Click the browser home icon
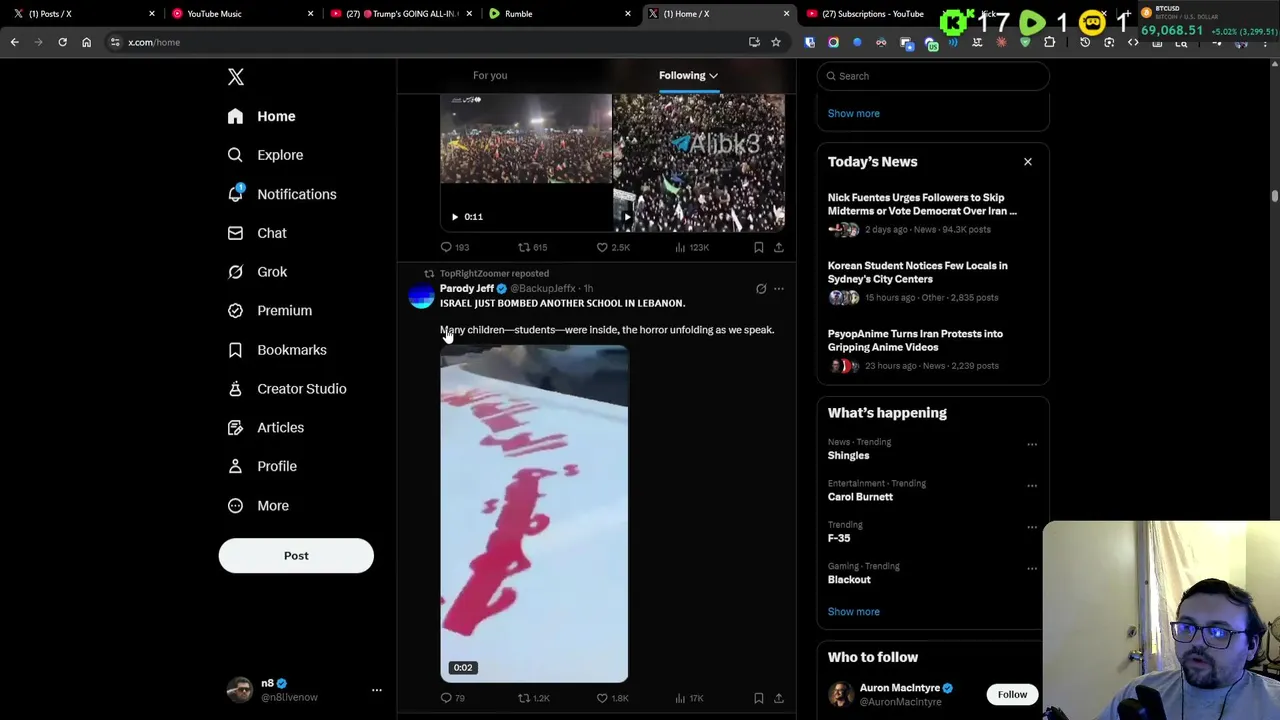This screenshot has width=1280, height=720. coord(86,42)
